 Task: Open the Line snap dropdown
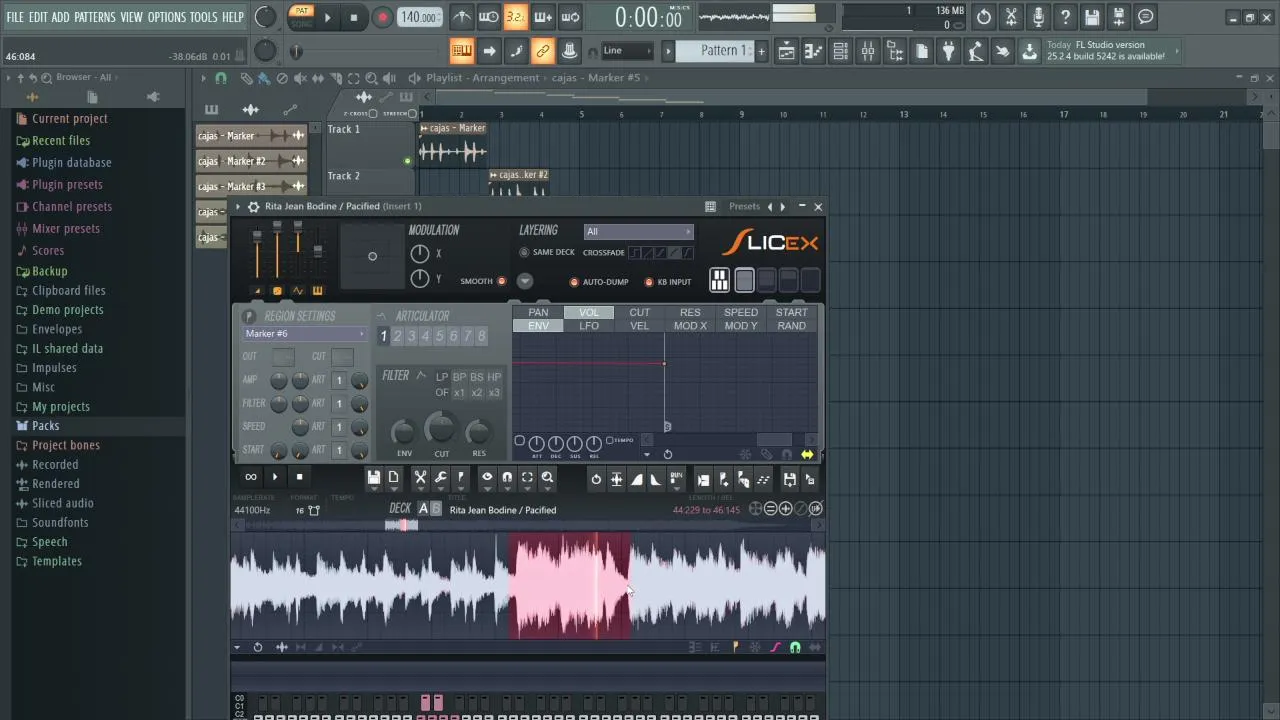(627, 51)
